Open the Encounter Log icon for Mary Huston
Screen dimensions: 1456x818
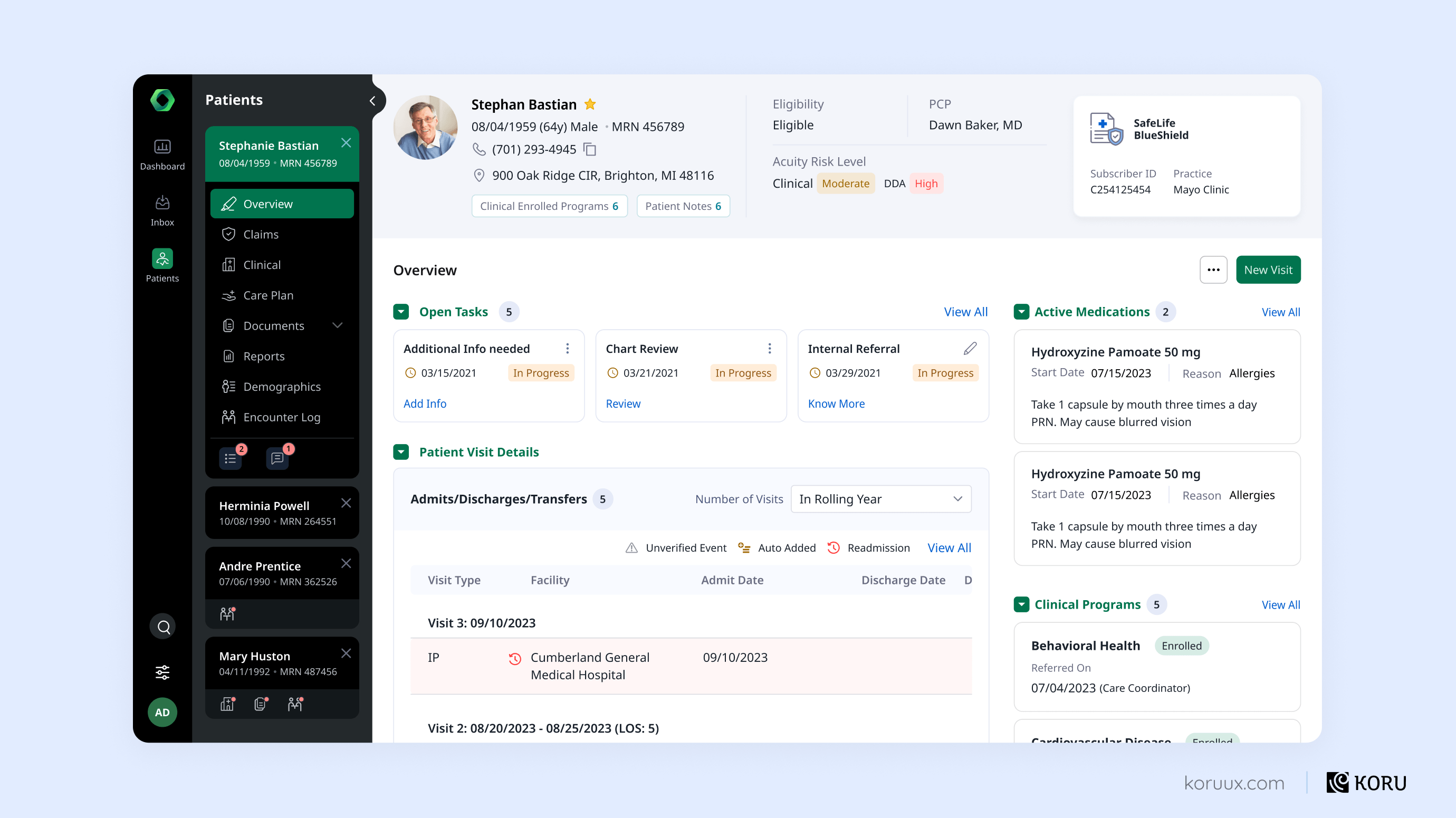coord(294,704)
